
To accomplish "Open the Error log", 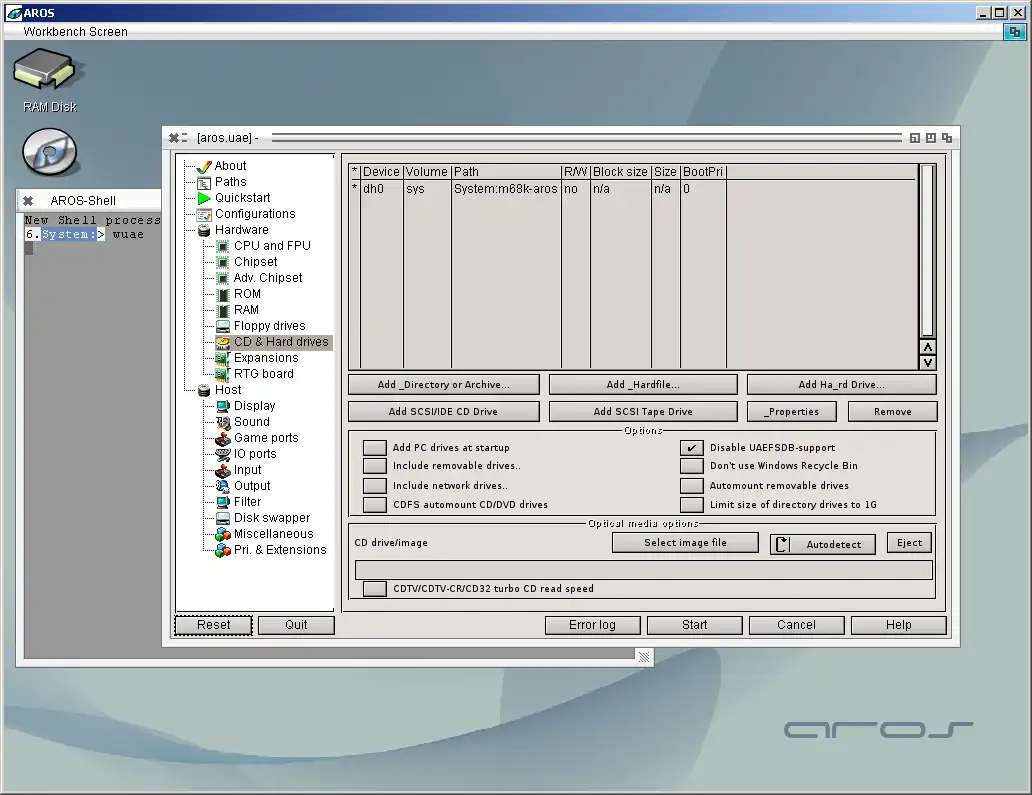I will (592, 625).
